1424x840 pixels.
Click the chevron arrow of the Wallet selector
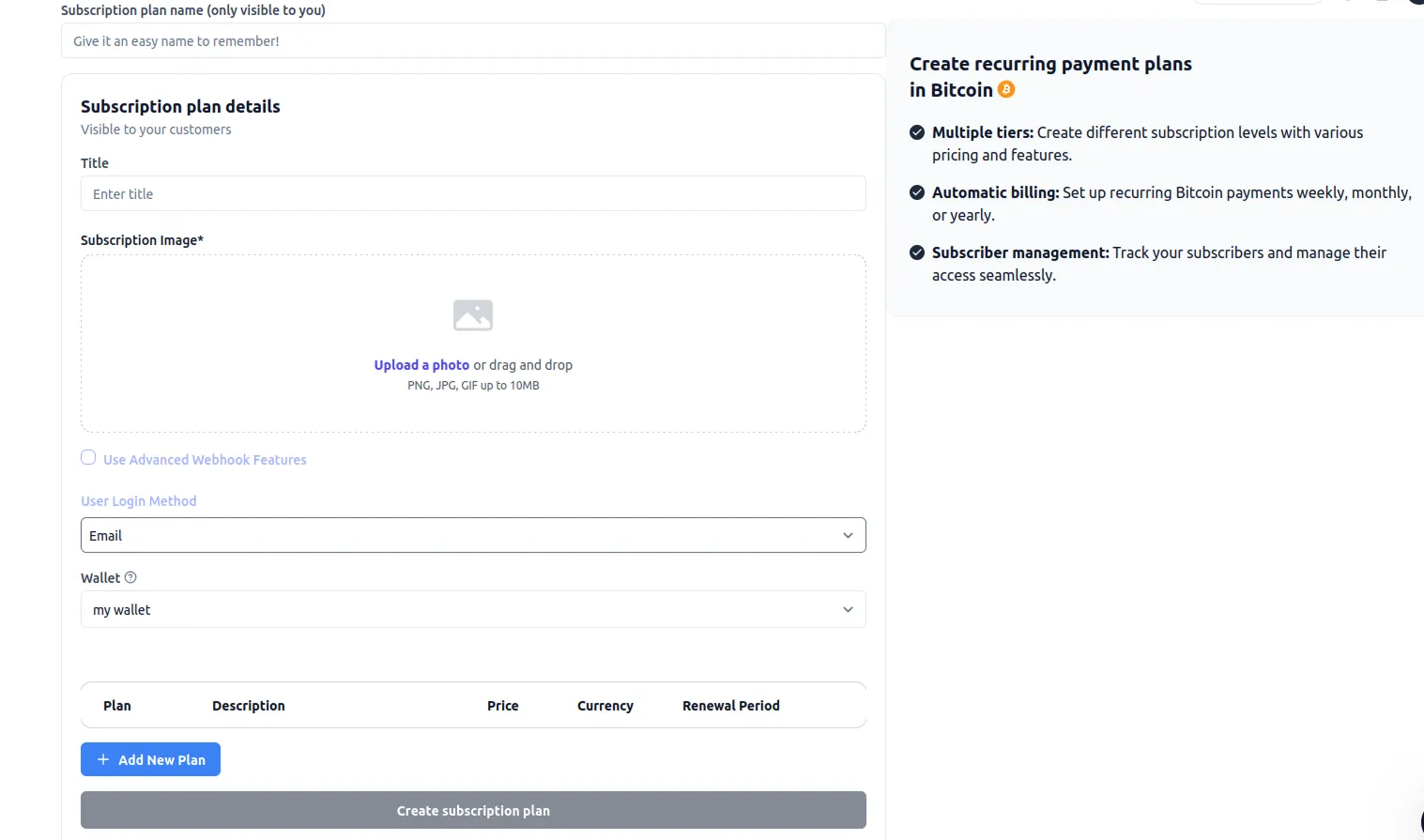pos(848,609)
